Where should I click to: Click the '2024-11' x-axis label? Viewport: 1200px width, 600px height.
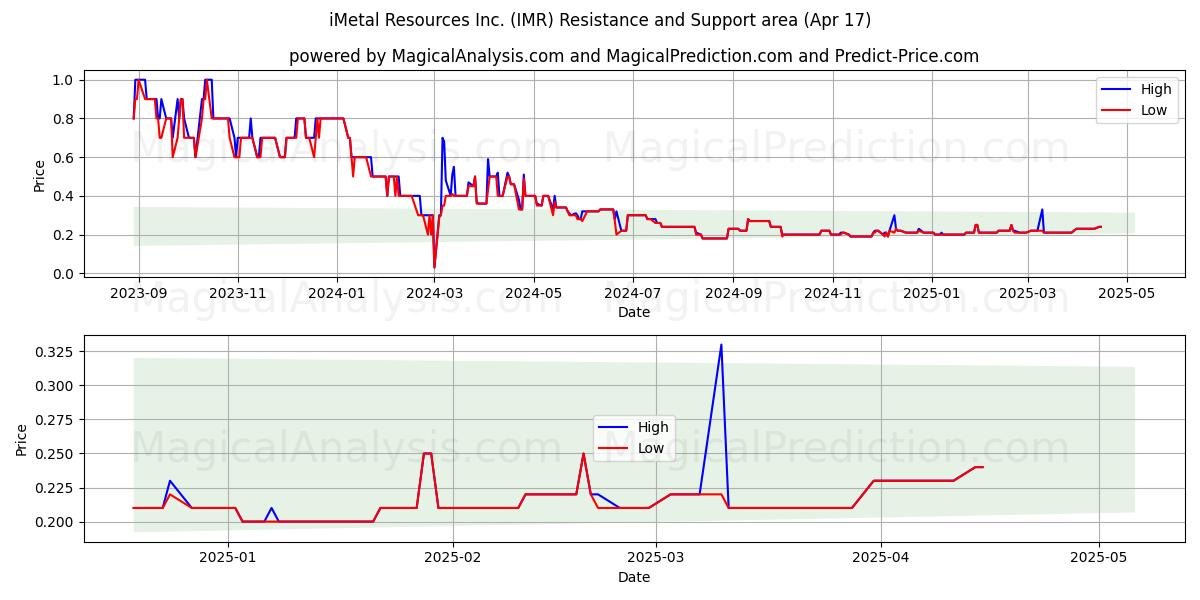point(832,293)
